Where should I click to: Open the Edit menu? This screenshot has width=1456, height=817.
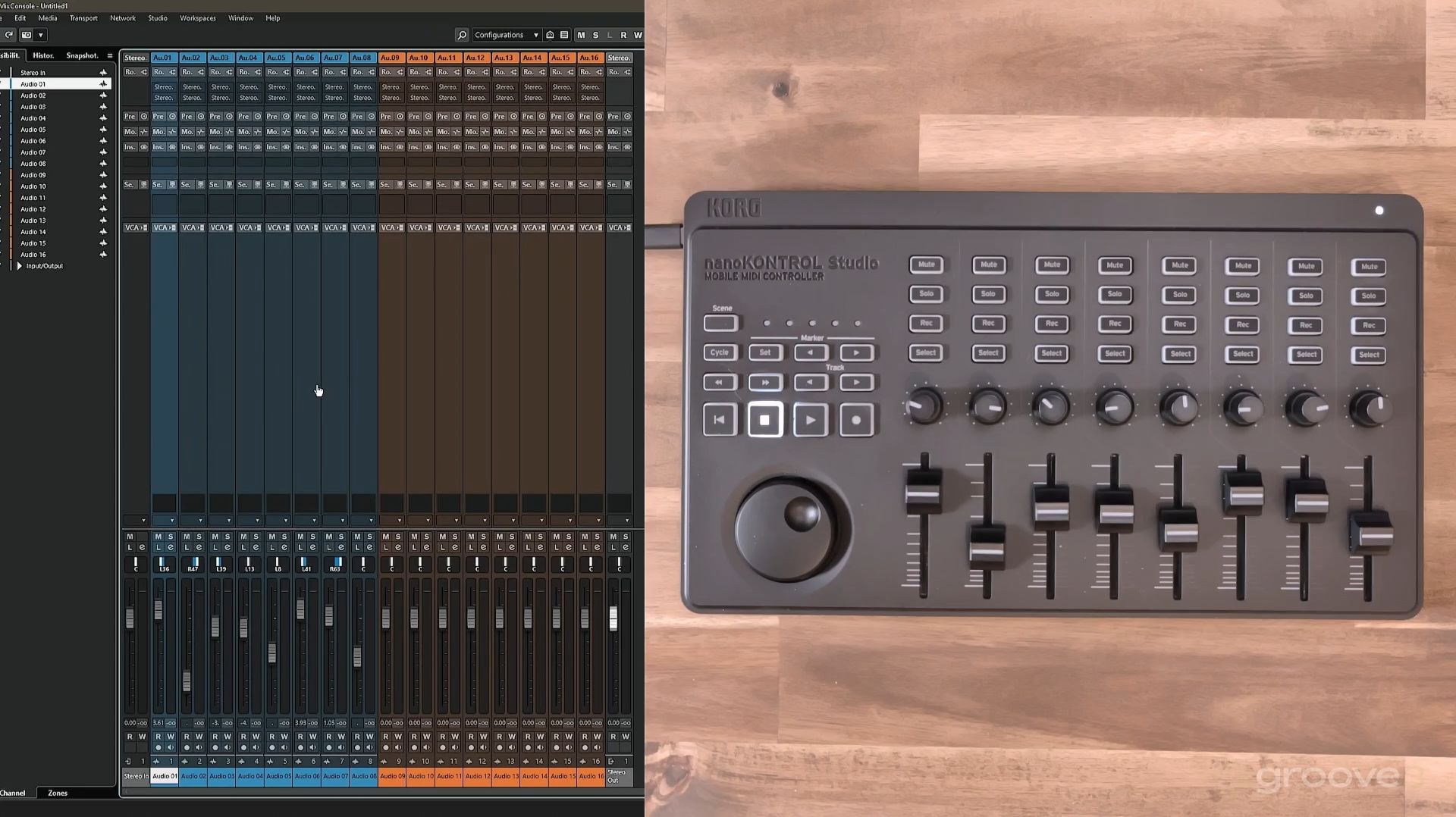20,18
